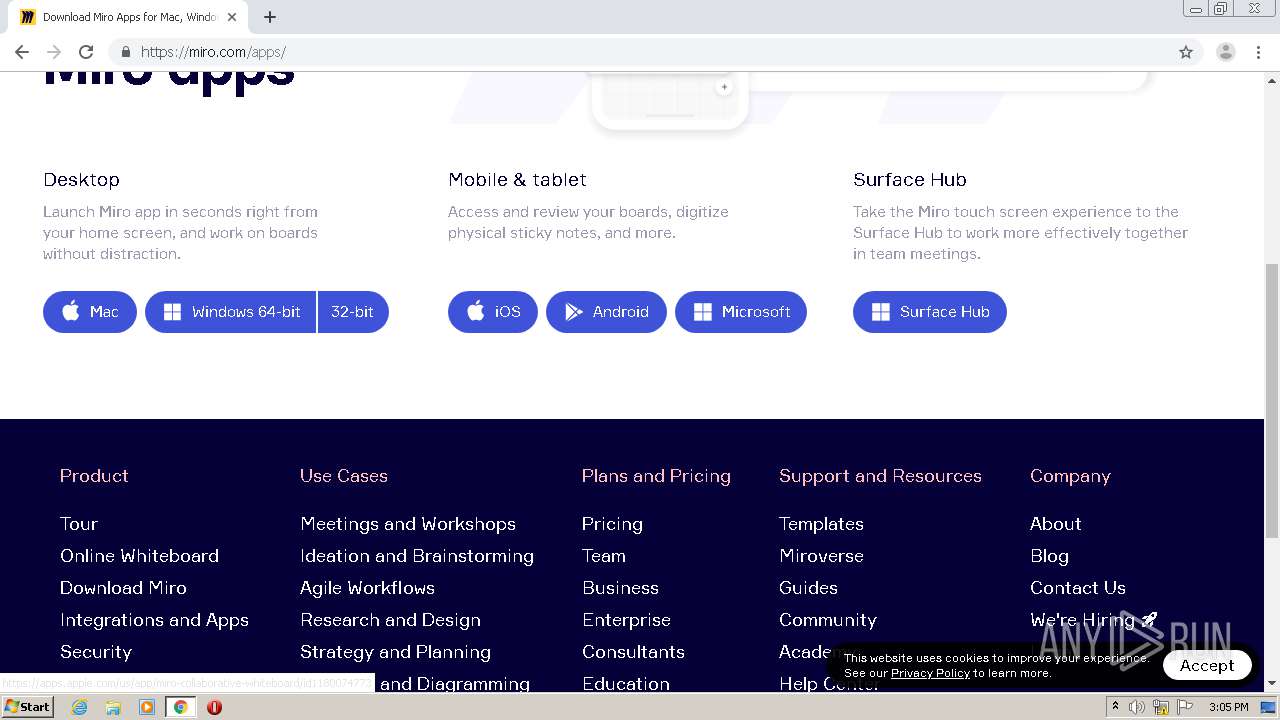Viewport: 1280px width, 720px height.
Task: Open the red taskbar antivirus icon
Action: click(214, 707)
